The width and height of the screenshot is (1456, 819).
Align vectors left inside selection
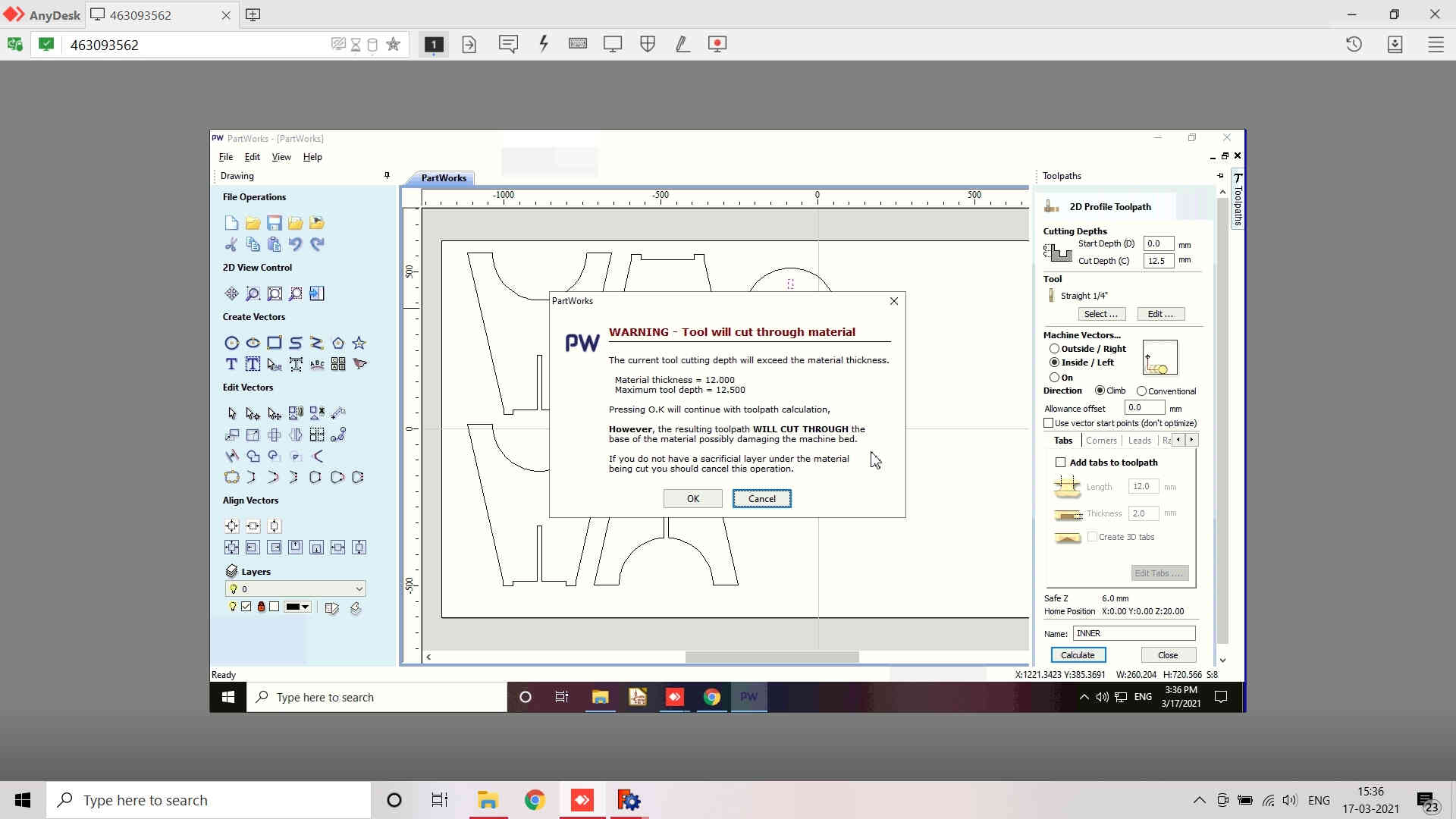pyautogui.click(x=253, y=547)
